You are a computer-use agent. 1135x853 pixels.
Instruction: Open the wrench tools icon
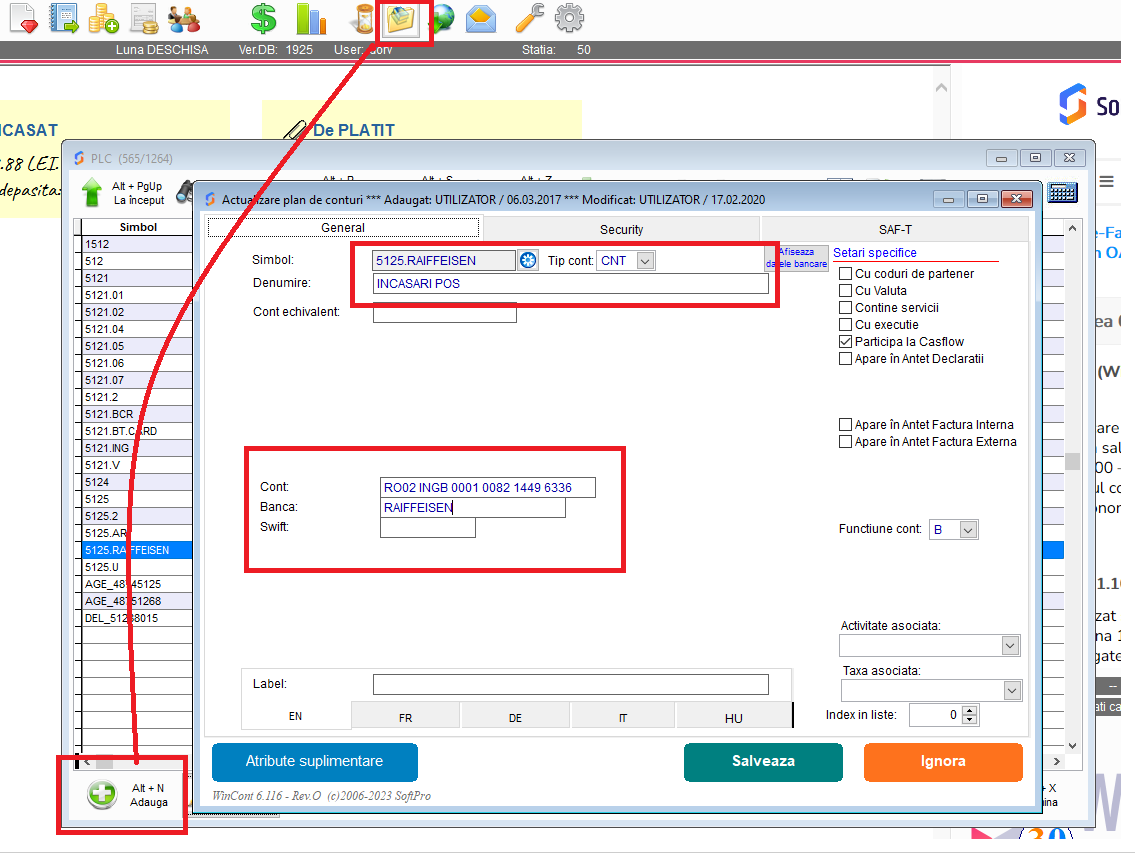pyautogui.click(x=529, y=18)
